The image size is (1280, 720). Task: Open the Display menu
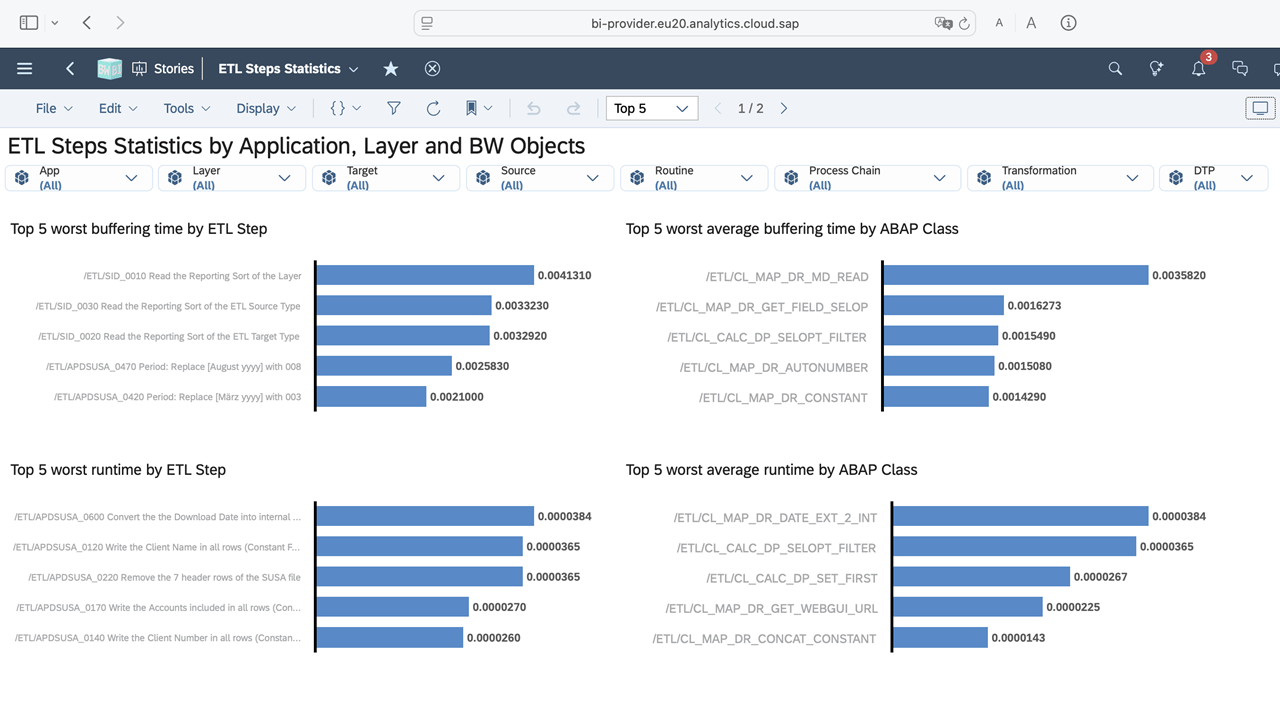pyautogui.click(x=266, y=108)
